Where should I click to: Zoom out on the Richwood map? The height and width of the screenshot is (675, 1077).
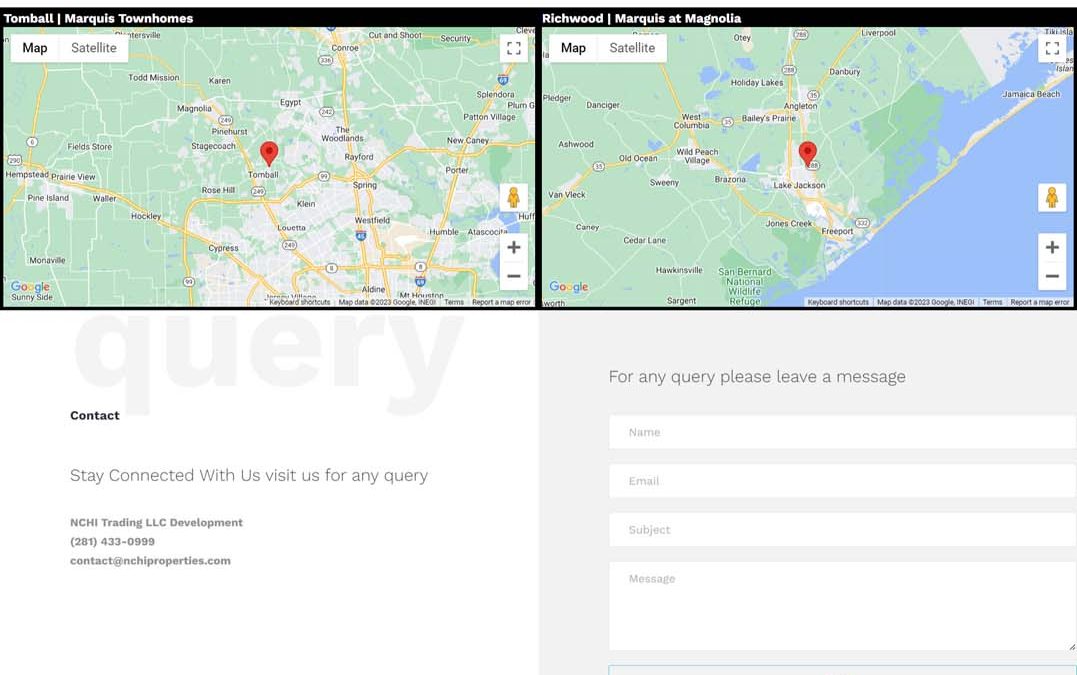1052,276
